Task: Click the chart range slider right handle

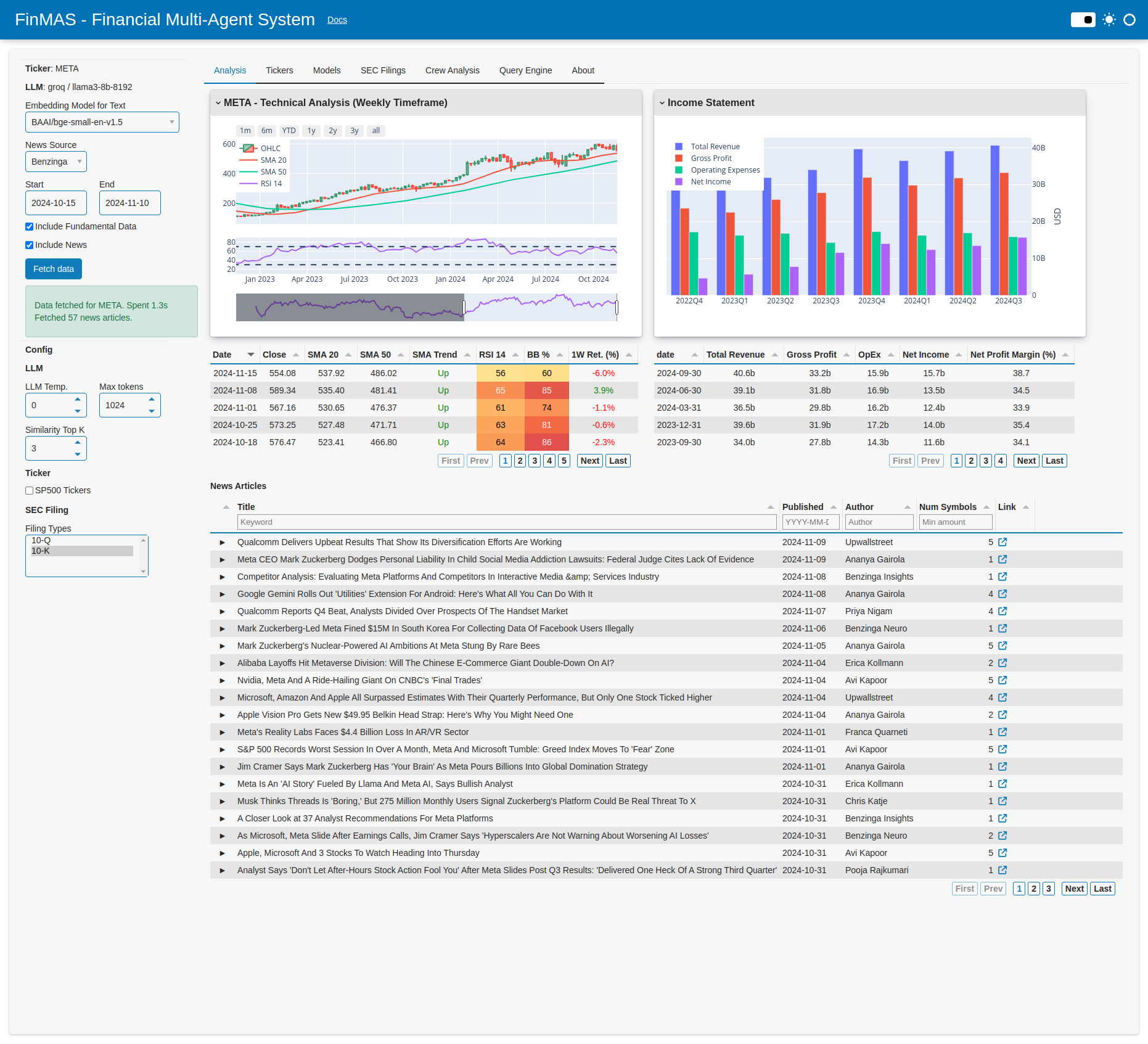Action: 617,306
